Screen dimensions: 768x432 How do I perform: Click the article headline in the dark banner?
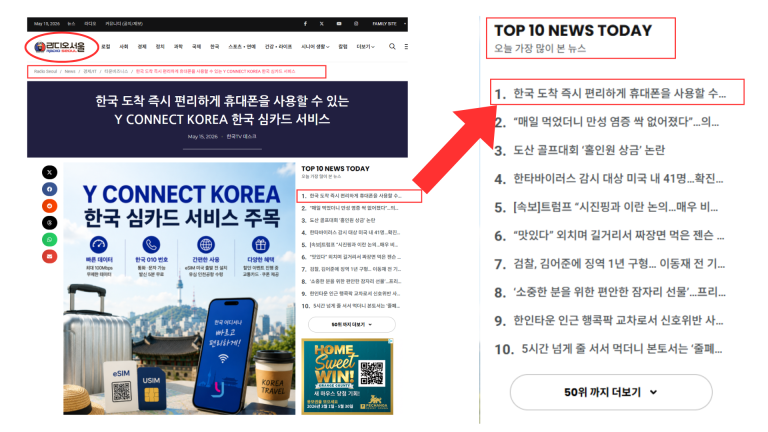222,110
